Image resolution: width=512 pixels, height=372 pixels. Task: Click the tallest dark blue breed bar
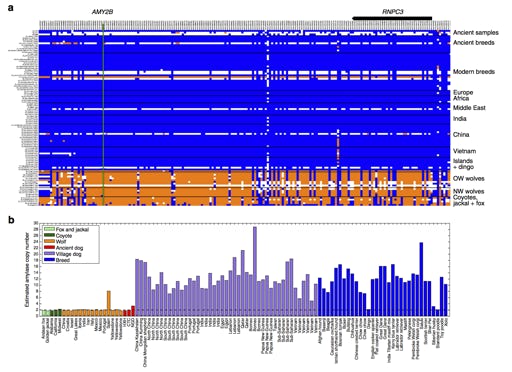[x=421, y=279]
